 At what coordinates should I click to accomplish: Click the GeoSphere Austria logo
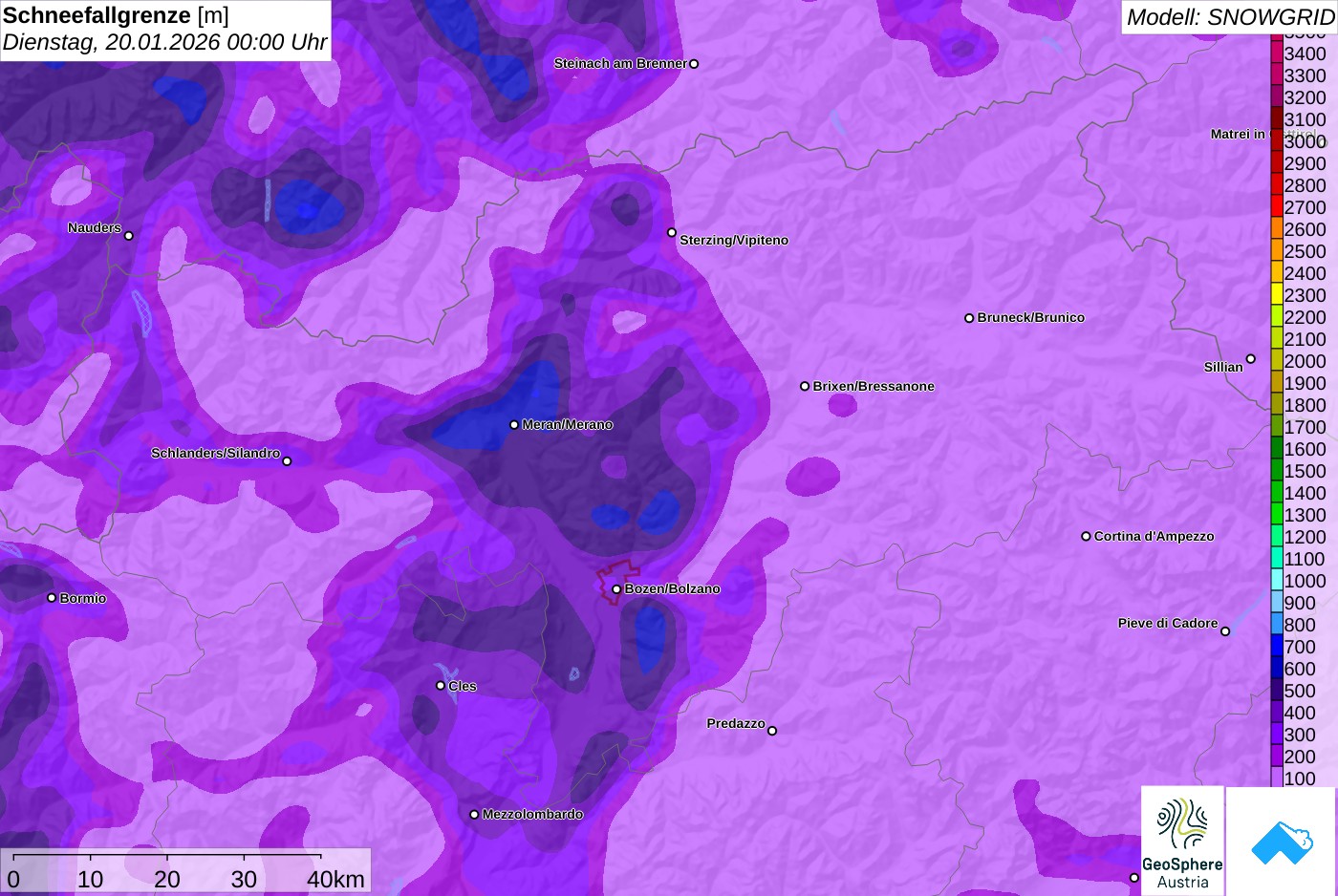click(1182, 841)
